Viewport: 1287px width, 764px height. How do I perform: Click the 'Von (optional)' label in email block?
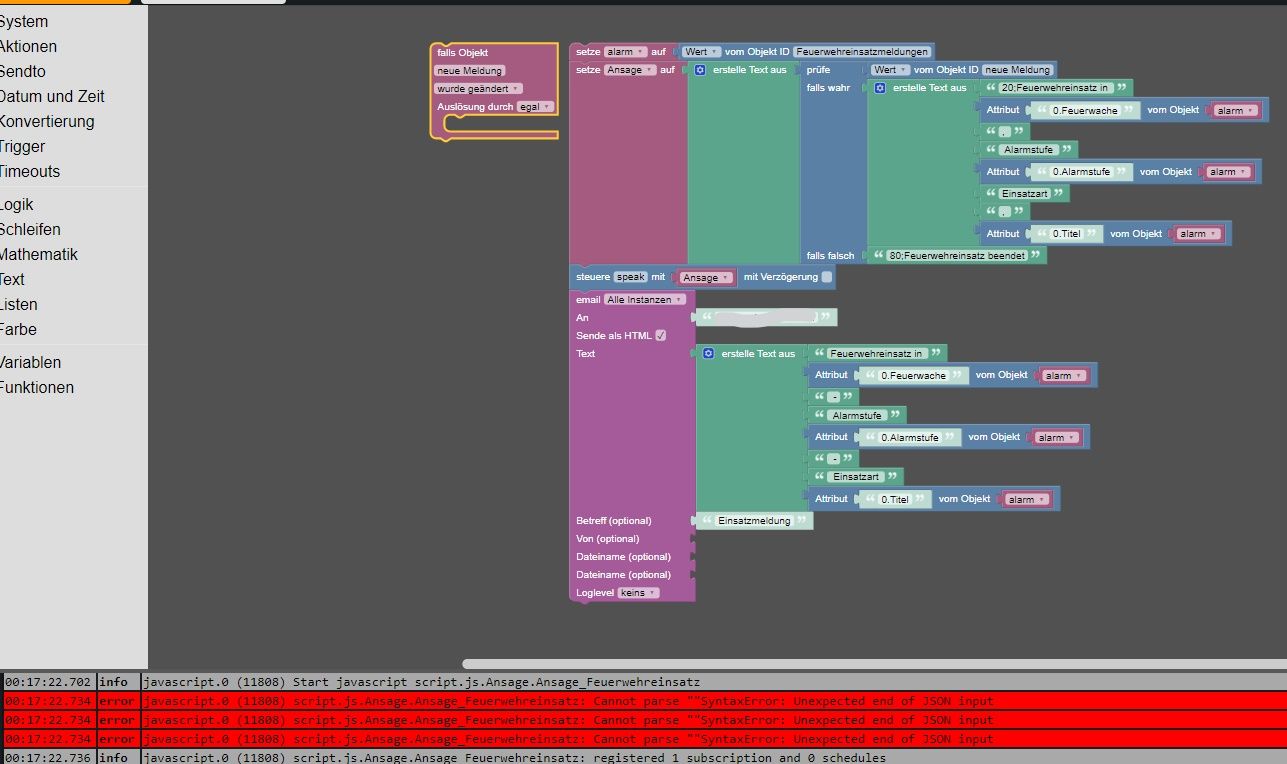point(608,539)
